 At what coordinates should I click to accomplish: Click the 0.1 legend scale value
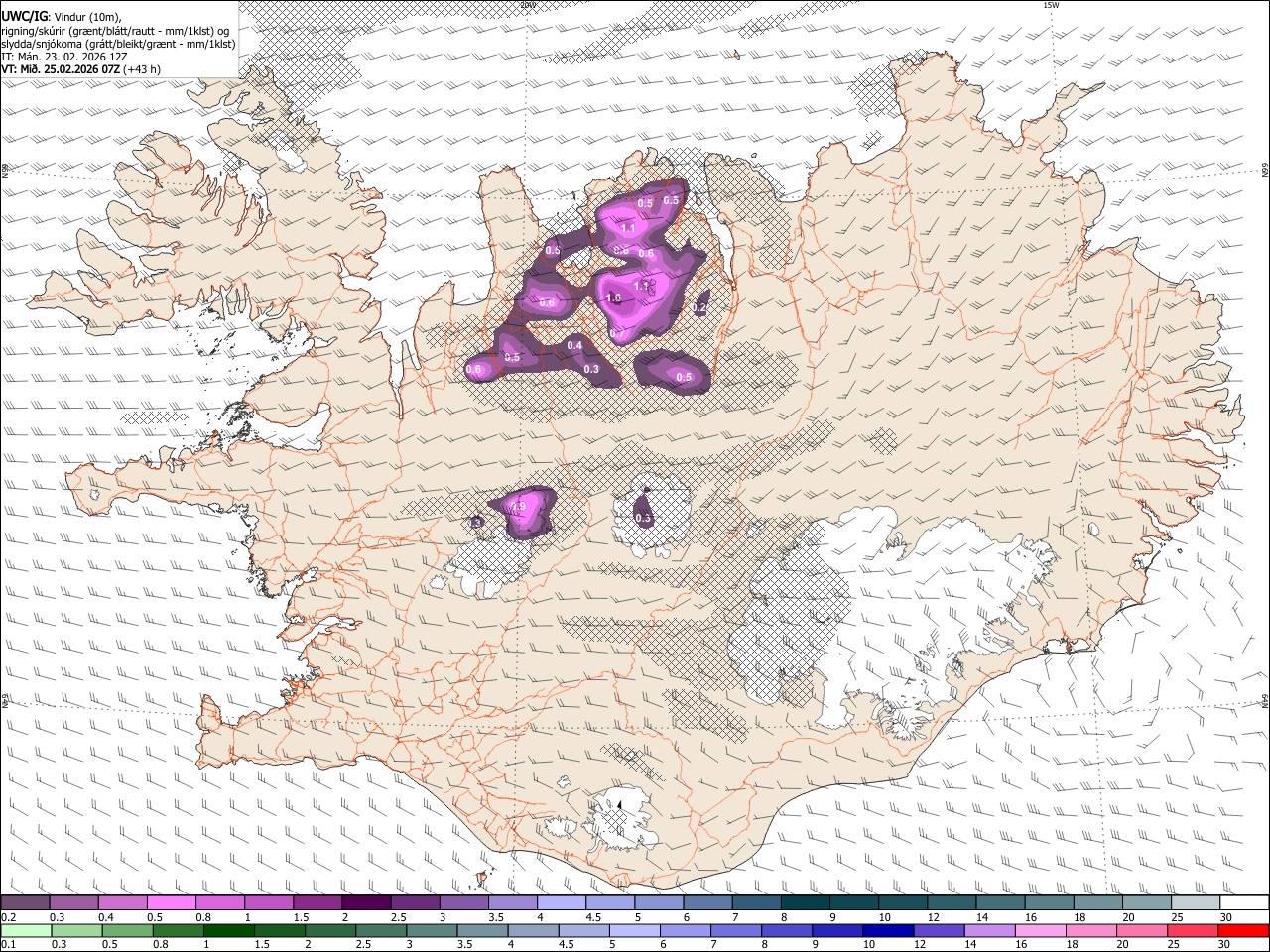tap(8, 945)
